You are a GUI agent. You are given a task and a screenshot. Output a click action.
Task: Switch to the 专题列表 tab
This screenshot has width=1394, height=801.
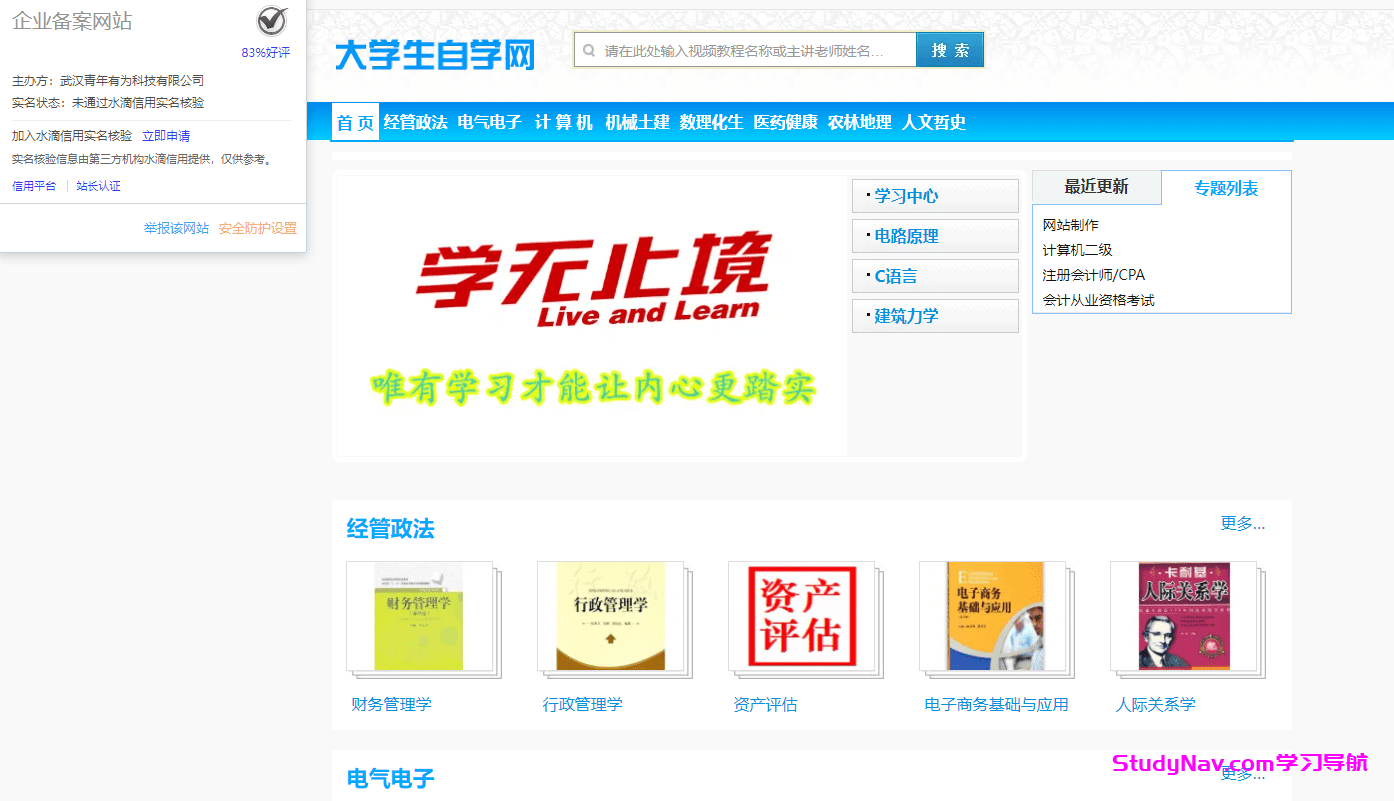pyautogui.click(x=1226, y=187)
